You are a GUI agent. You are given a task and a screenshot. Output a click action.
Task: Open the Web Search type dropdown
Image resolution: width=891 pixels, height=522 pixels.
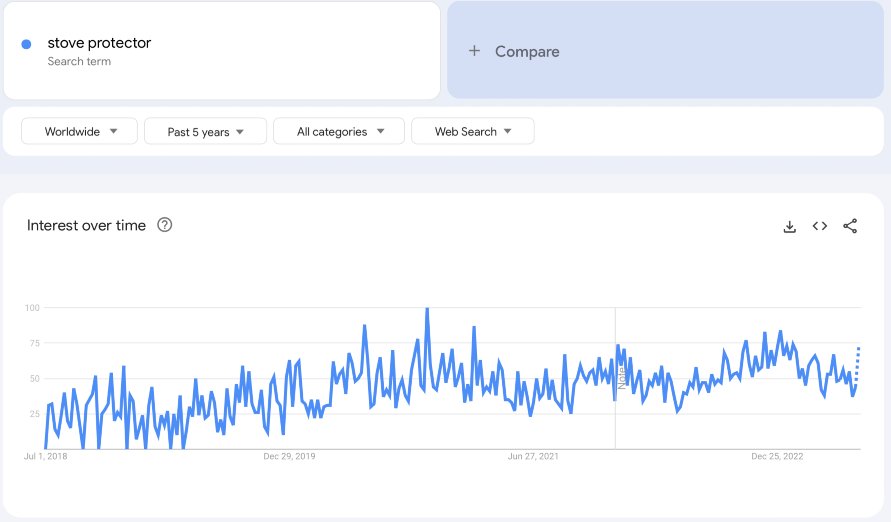473,131
